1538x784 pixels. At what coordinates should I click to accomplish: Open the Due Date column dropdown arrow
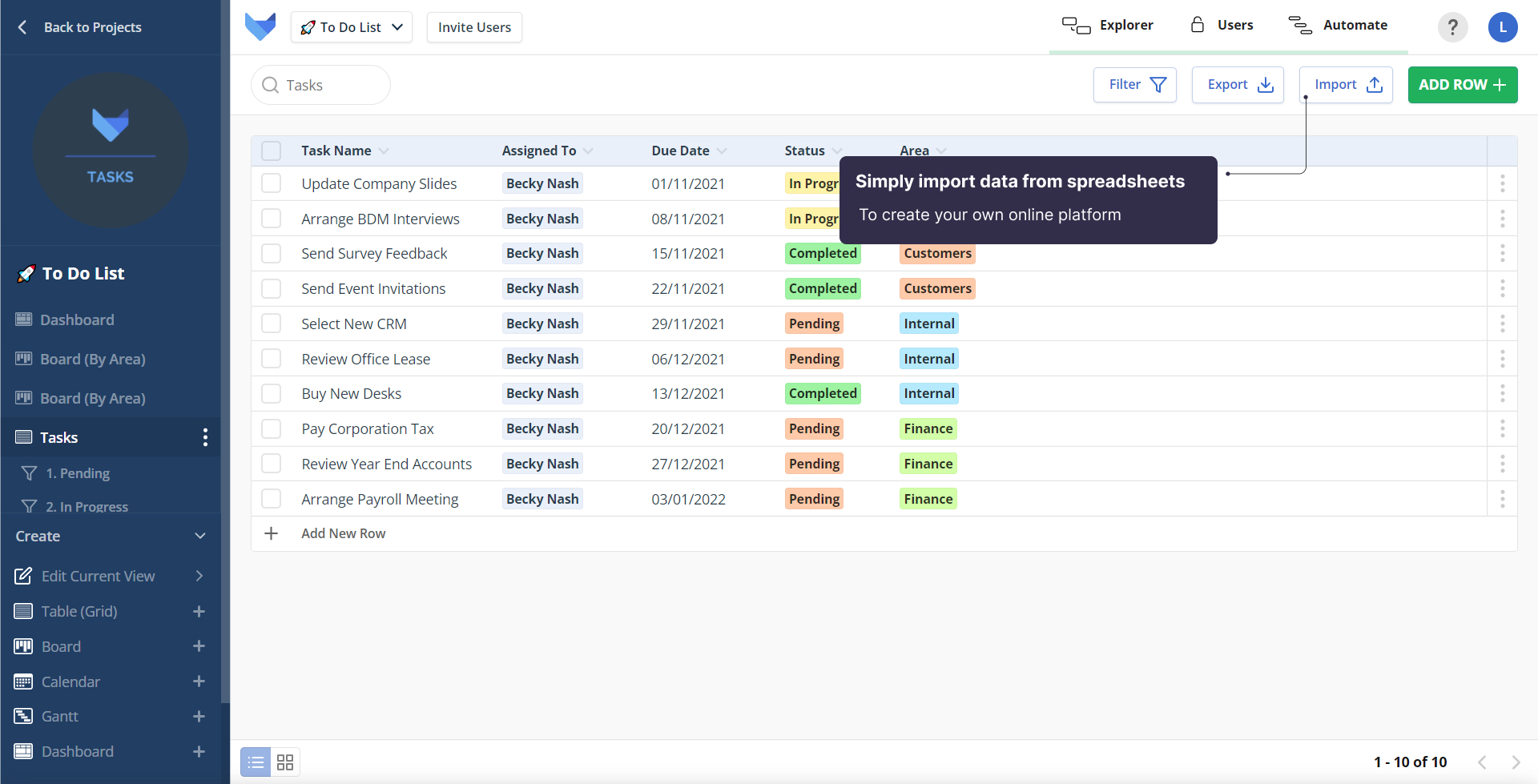point(722,151)
